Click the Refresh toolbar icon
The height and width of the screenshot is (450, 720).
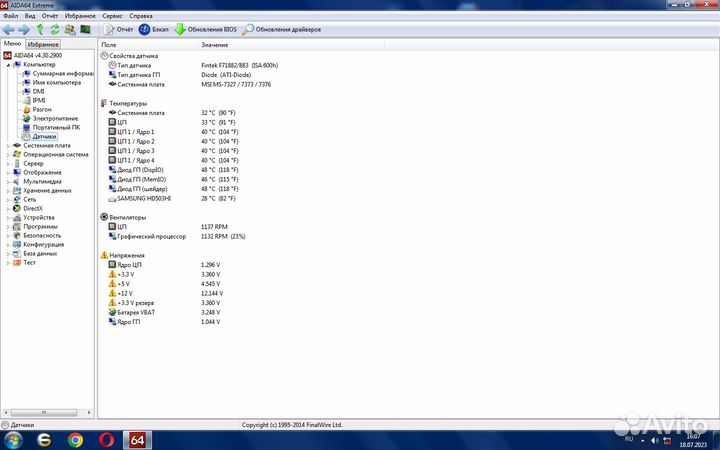tap(55, 30)
